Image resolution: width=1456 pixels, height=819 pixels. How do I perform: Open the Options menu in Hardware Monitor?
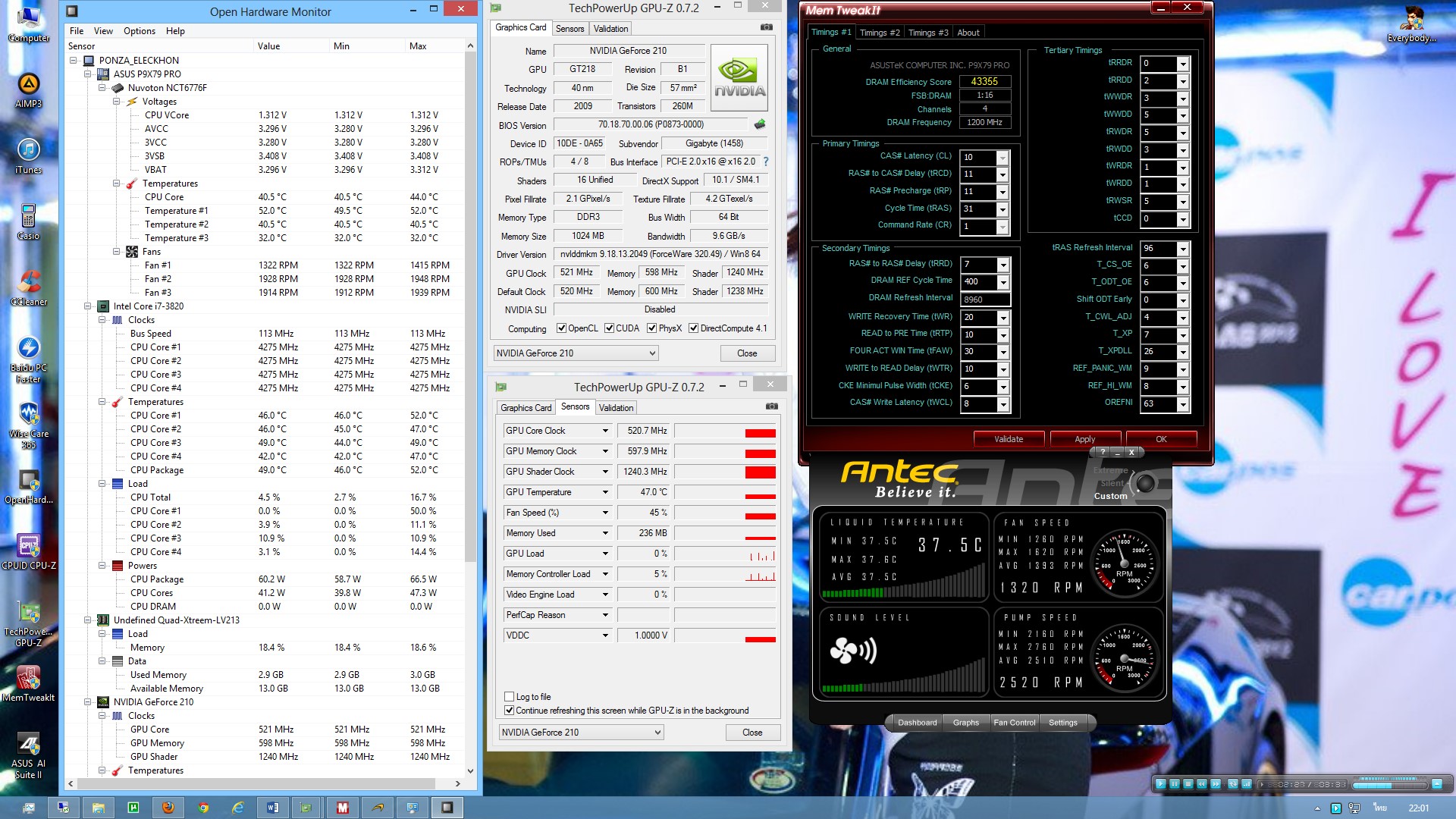point(140,31)
